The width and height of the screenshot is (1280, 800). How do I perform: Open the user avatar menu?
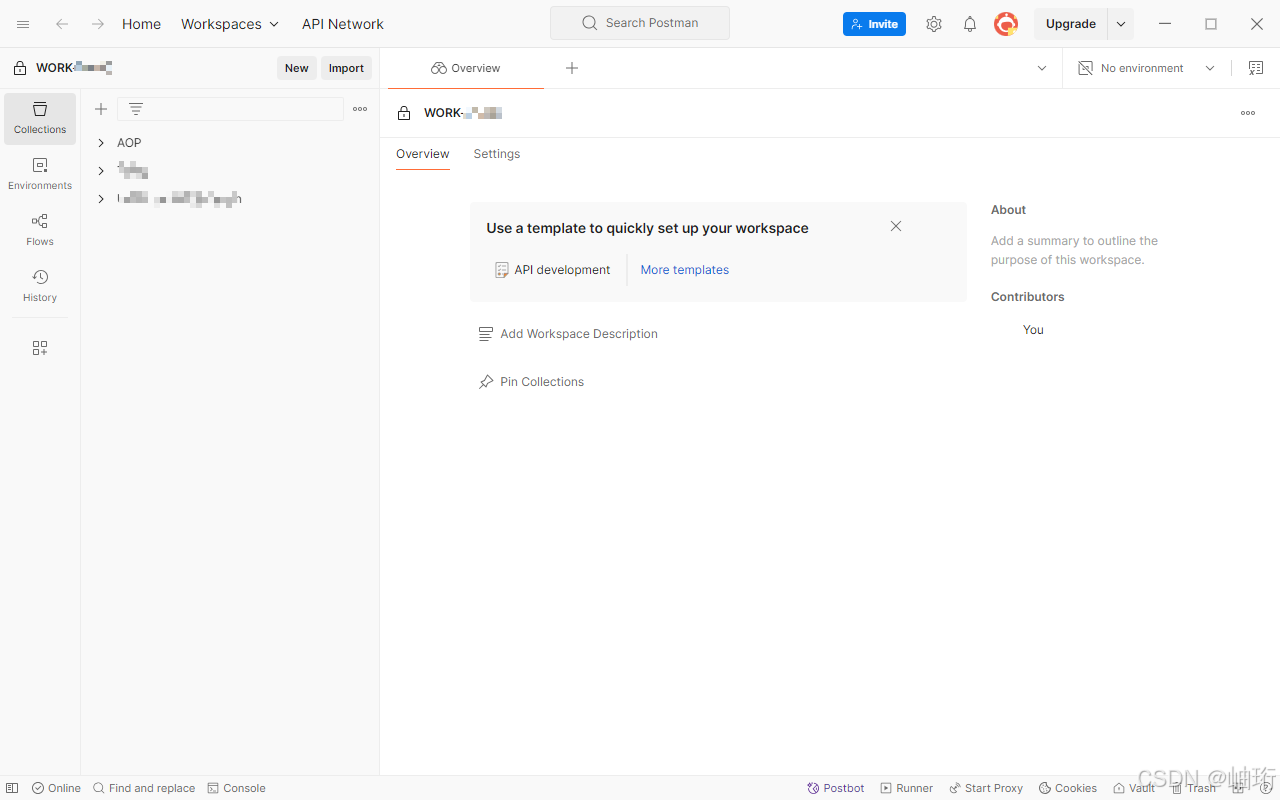1006,24
